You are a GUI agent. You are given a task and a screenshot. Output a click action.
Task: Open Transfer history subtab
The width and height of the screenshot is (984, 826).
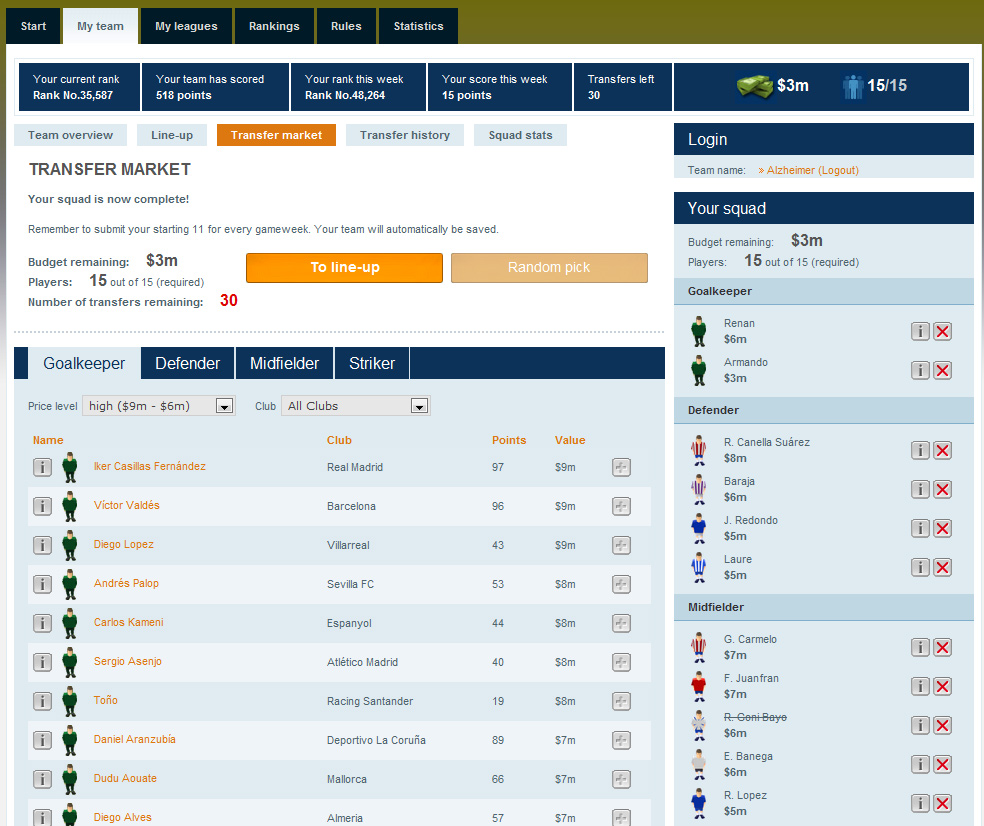point(405,135)
